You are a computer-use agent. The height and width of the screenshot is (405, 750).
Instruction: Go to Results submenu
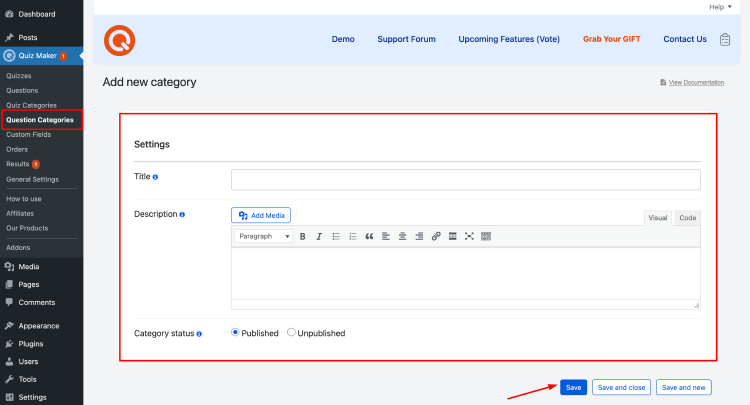tap(18, 164)
